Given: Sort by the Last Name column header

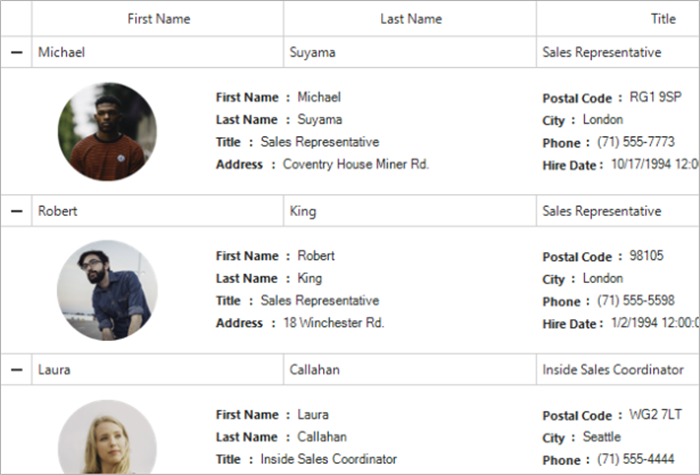Looking at the screenshot, I should click(410, 19).
